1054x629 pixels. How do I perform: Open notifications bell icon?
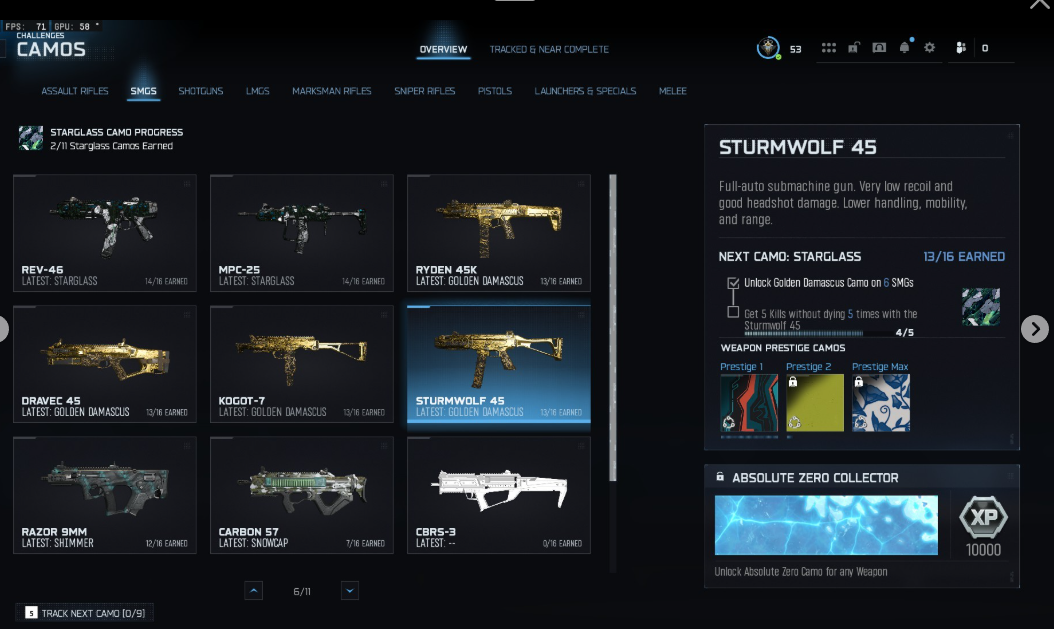(905, 47)
